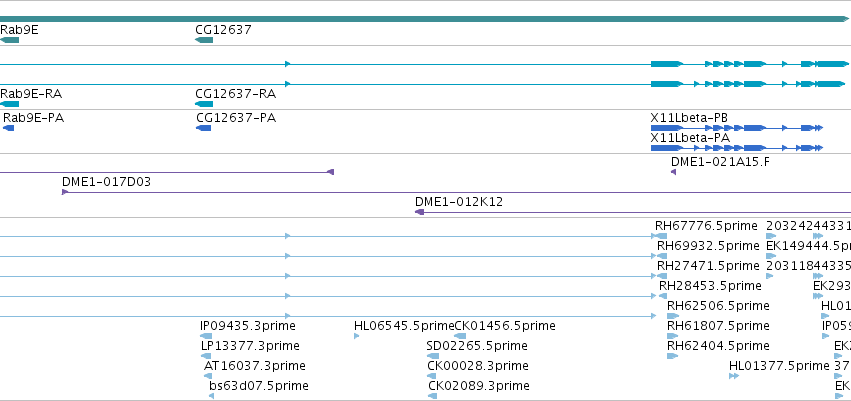
Task: Open the X11Lbeta-PA feature label
Action: (x=690, y=138)
